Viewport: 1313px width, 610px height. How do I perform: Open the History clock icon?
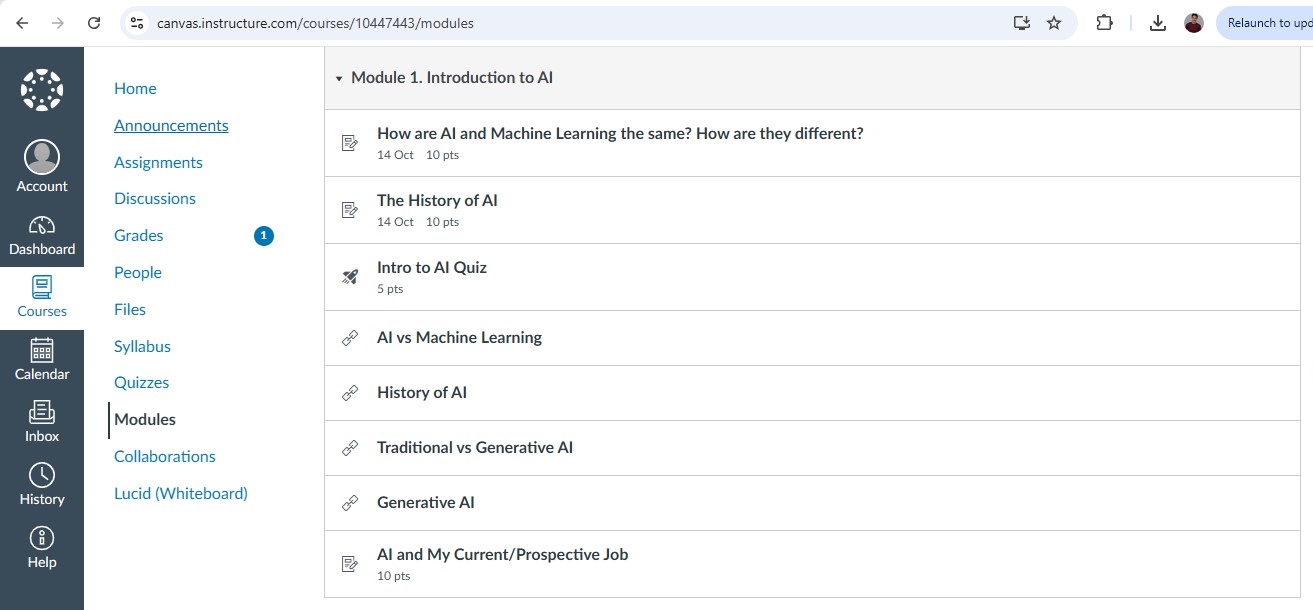(x=42, y=474)
